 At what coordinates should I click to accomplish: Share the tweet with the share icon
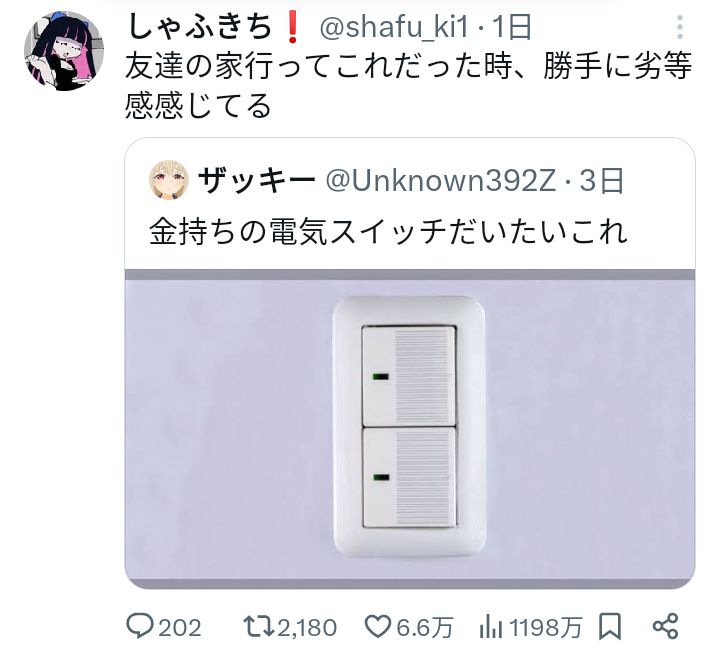click(x=665, y=626)
